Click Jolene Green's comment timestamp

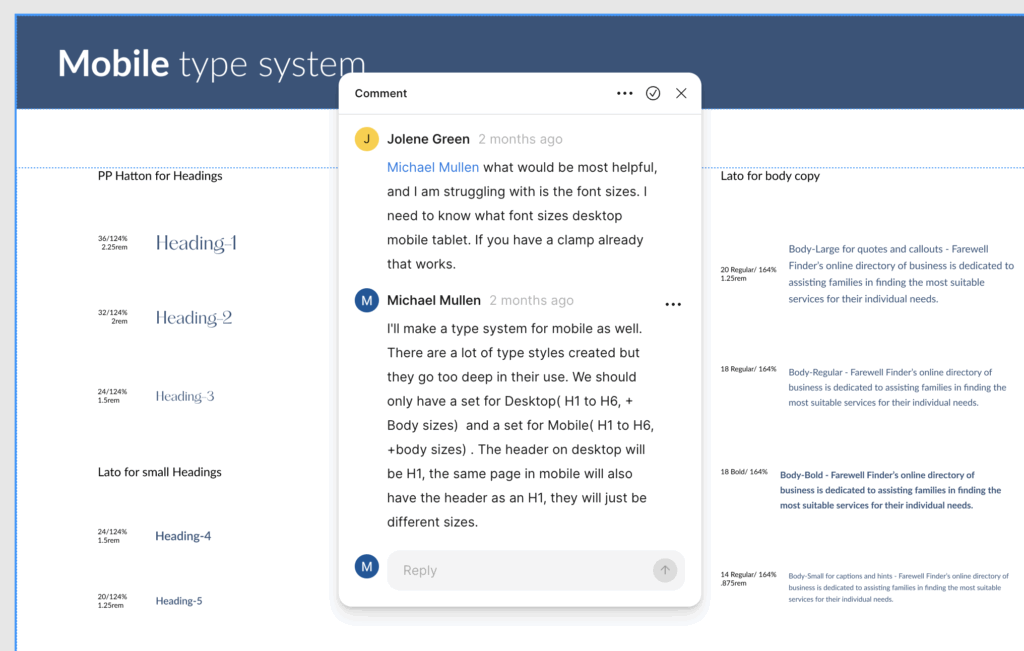pyautogui.click(x=520, y=139)
